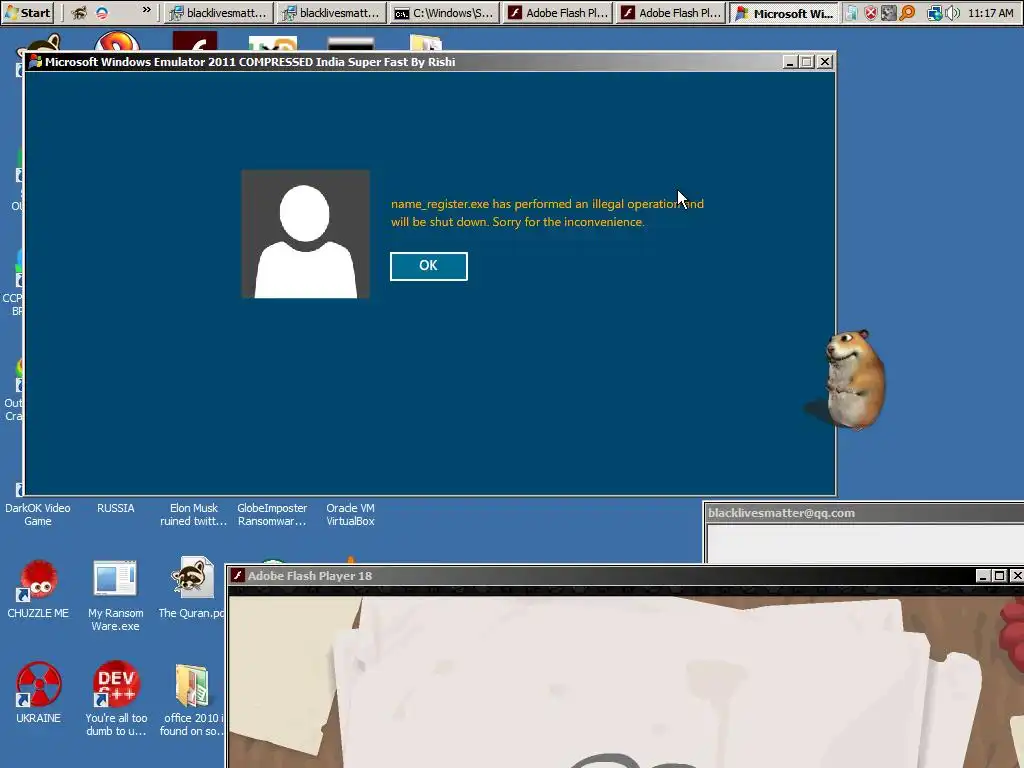The width and height of the screenshot is (1024, 768).
Task: Click OK in the illegal operation dialog
Action: tap(428, 266)
